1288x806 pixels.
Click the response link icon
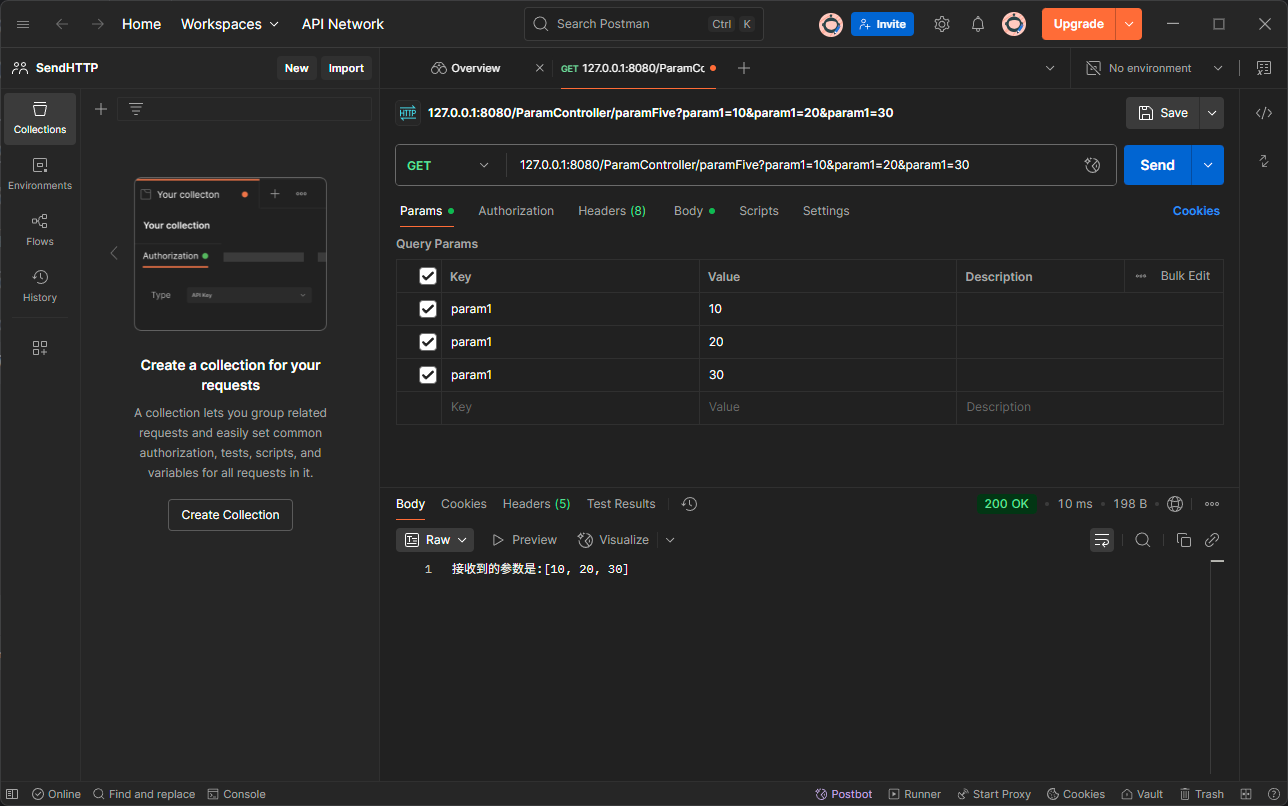click(x=1212, y=540)
